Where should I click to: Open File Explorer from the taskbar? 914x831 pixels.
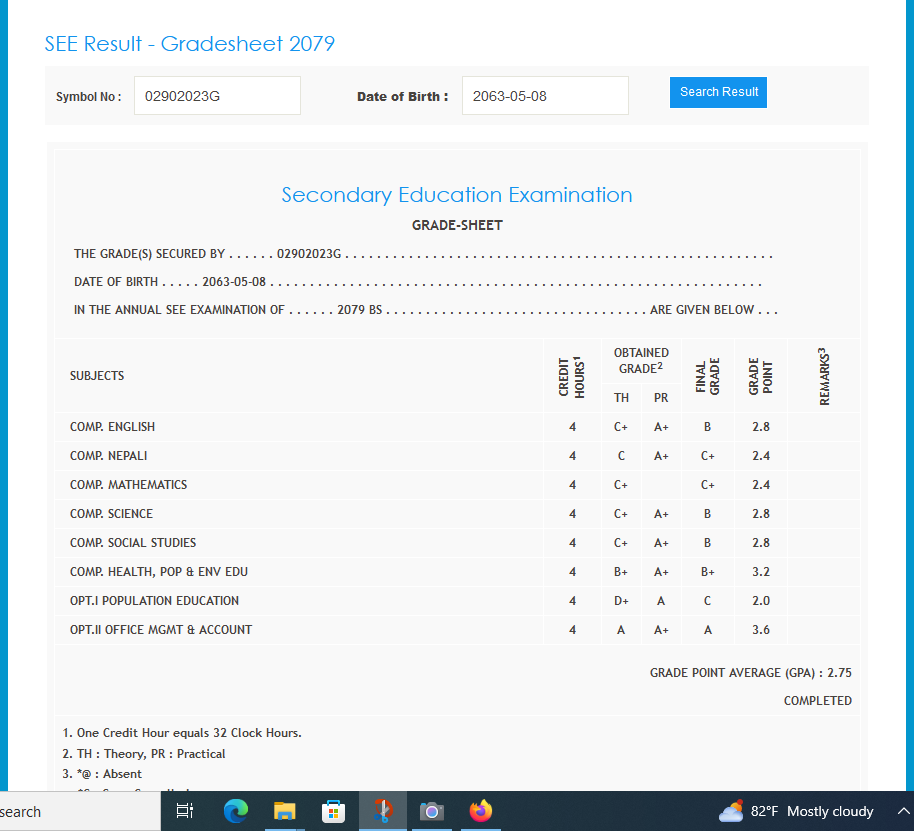click(x=285, y=811)
